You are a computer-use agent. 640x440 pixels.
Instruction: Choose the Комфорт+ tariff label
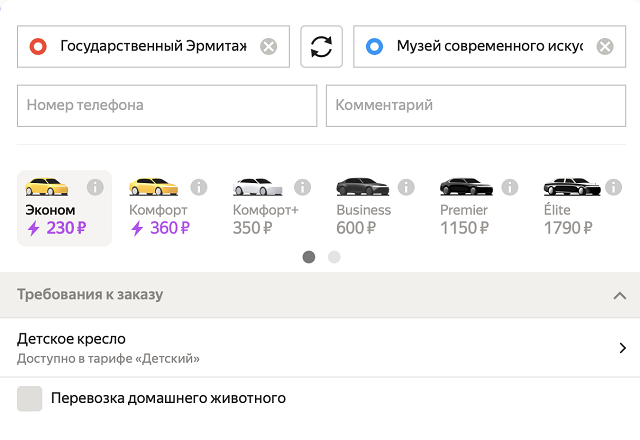[266, 210]
